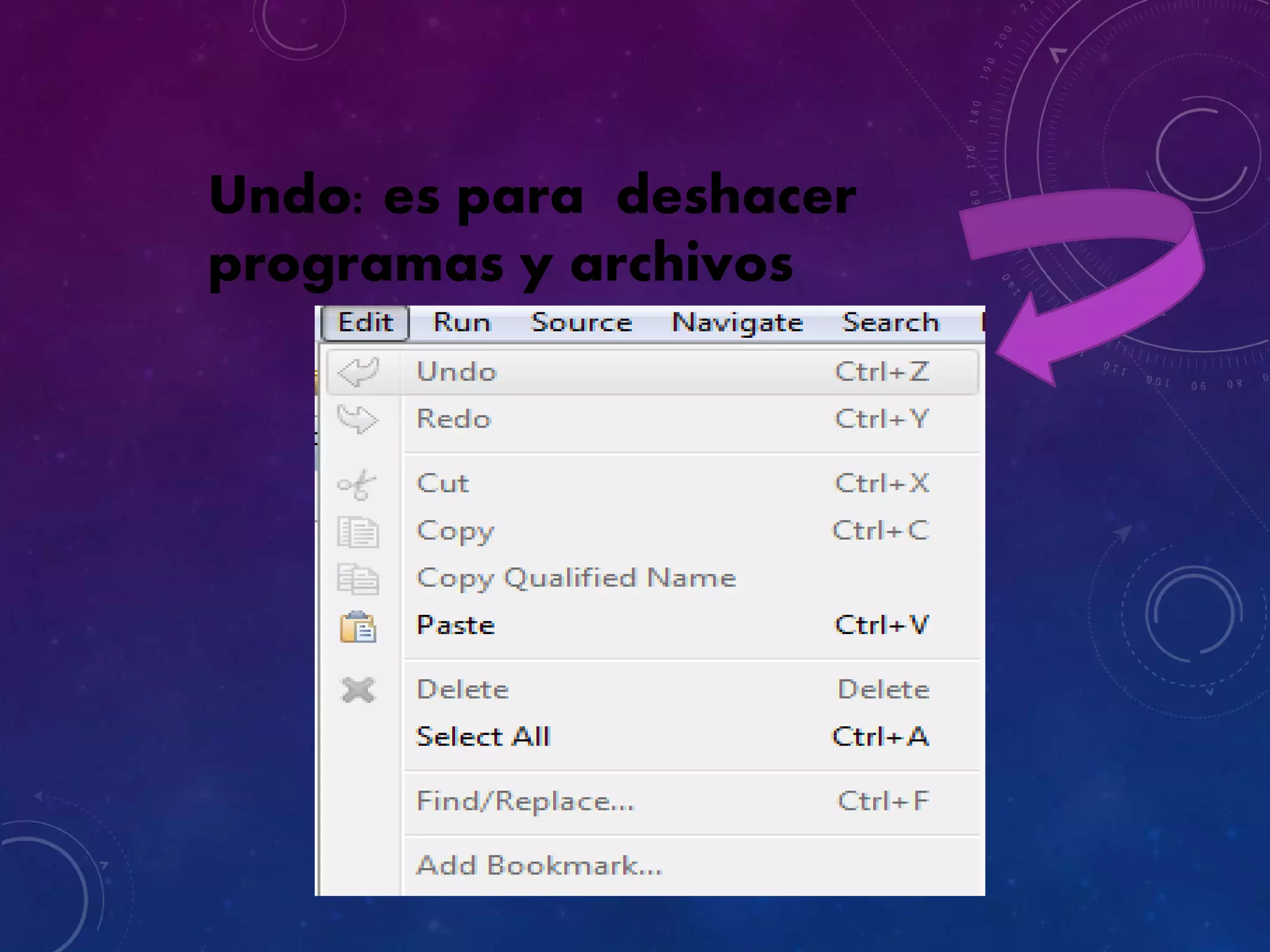1270x952 pixels.
Task: Click the Ctrl+X shortcut text
Action: (x=882, y=483)
